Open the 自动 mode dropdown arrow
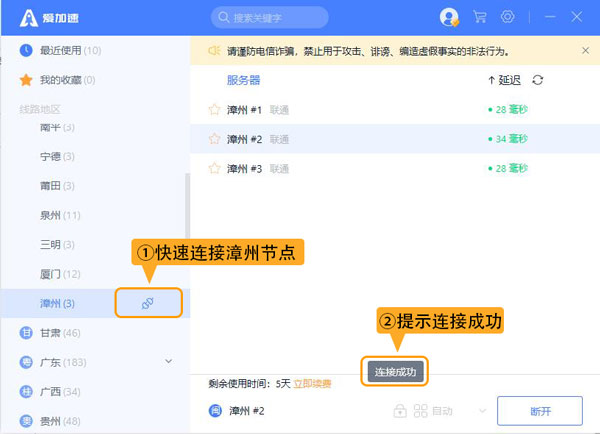Screen dimensions: 600x434 click(x=483, y=411)
